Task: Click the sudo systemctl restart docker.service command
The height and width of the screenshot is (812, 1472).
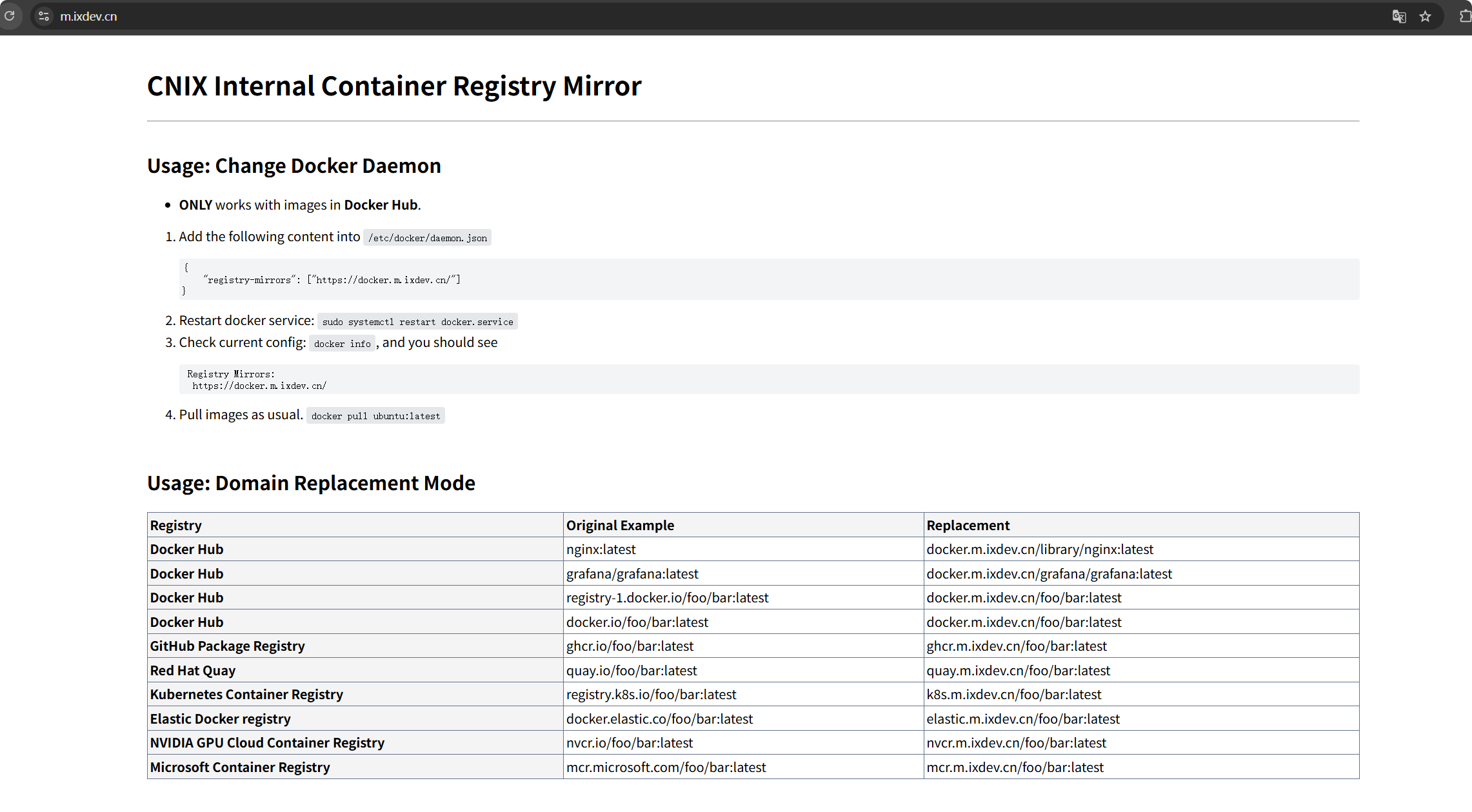Action: pos(417,322)
